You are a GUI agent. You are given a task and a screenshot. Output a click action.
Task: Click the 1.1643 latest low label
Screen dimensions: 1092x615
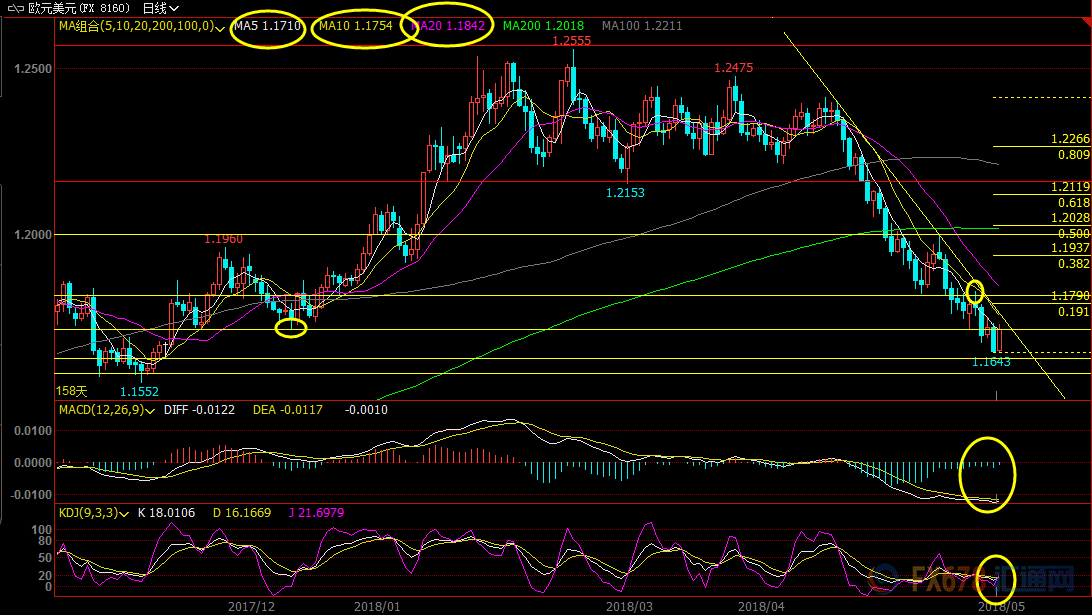pyautogui.click(x=991, y=362)
